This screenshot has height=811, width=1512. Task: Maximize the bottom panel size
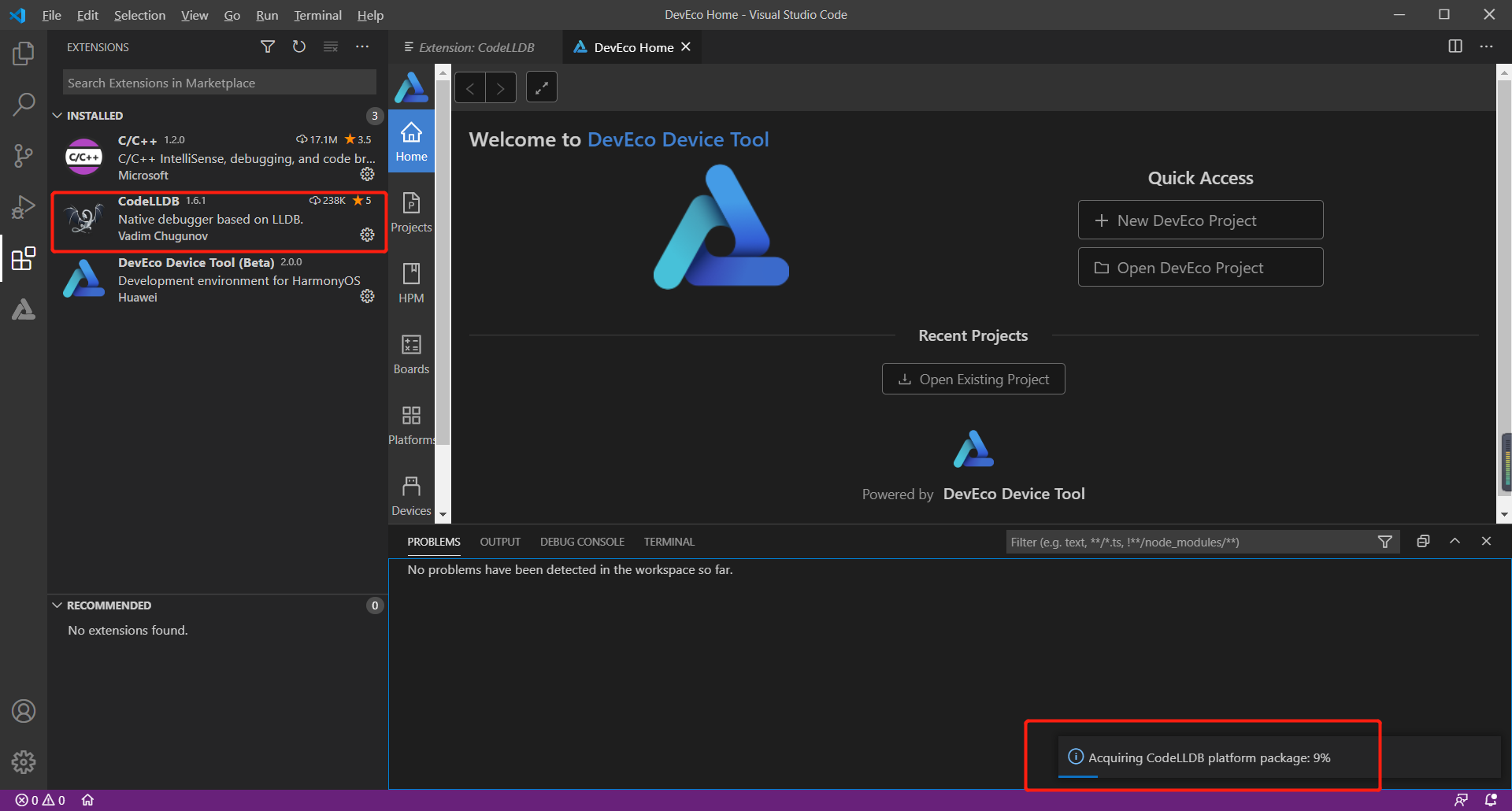(1455, 541)
